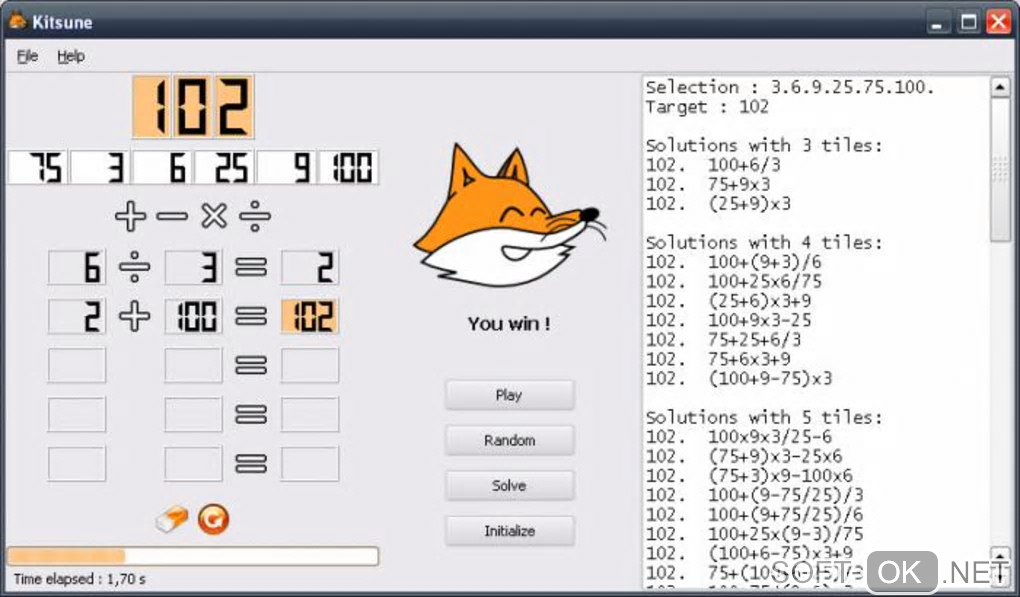
Task: Click the solution line 75+6x3+9
Action: 719,359
